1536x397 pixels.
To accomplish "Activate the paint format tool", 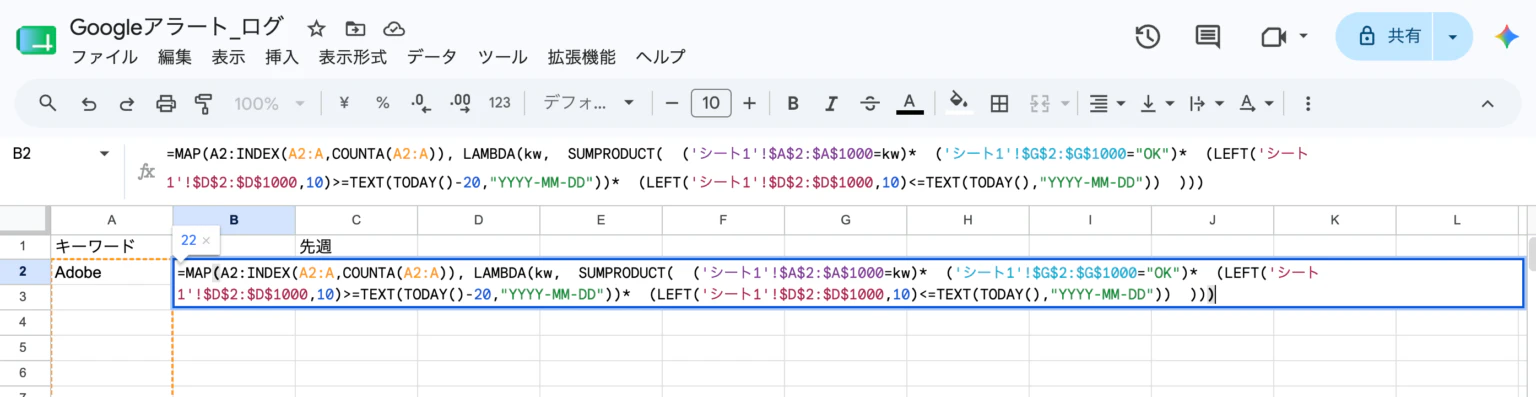I will click(x=204, y=103).
